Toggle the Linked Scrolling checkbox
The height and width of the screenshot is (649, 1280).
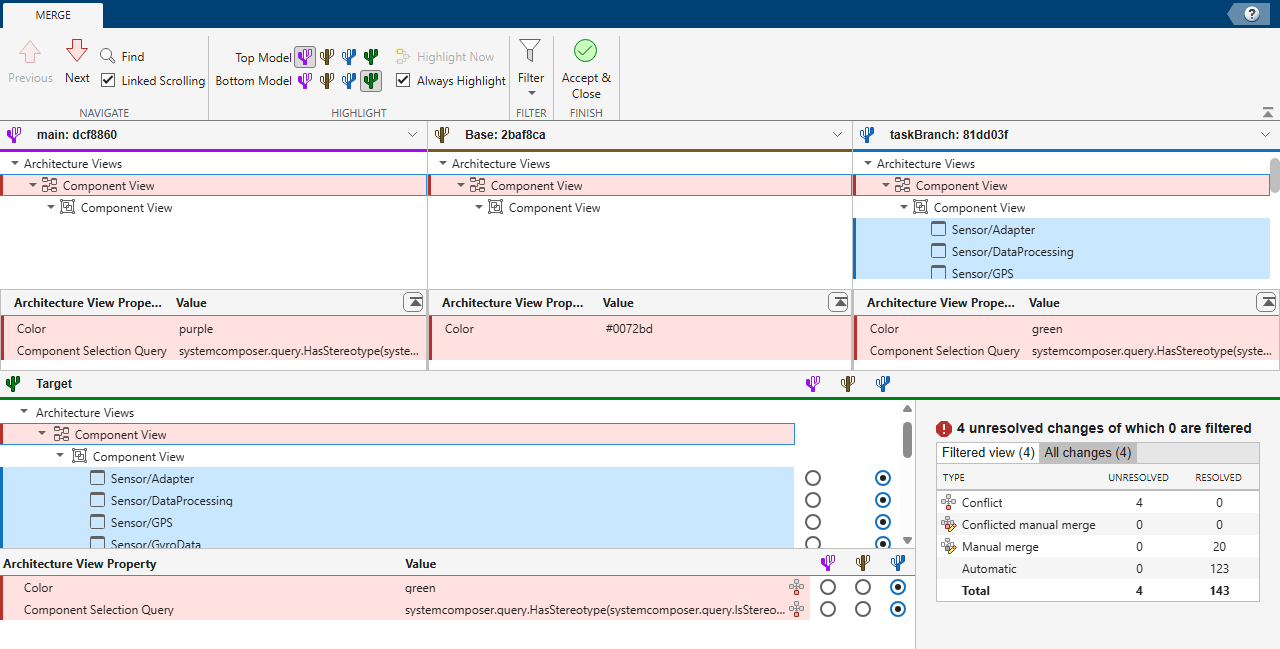tap(108, 80)
